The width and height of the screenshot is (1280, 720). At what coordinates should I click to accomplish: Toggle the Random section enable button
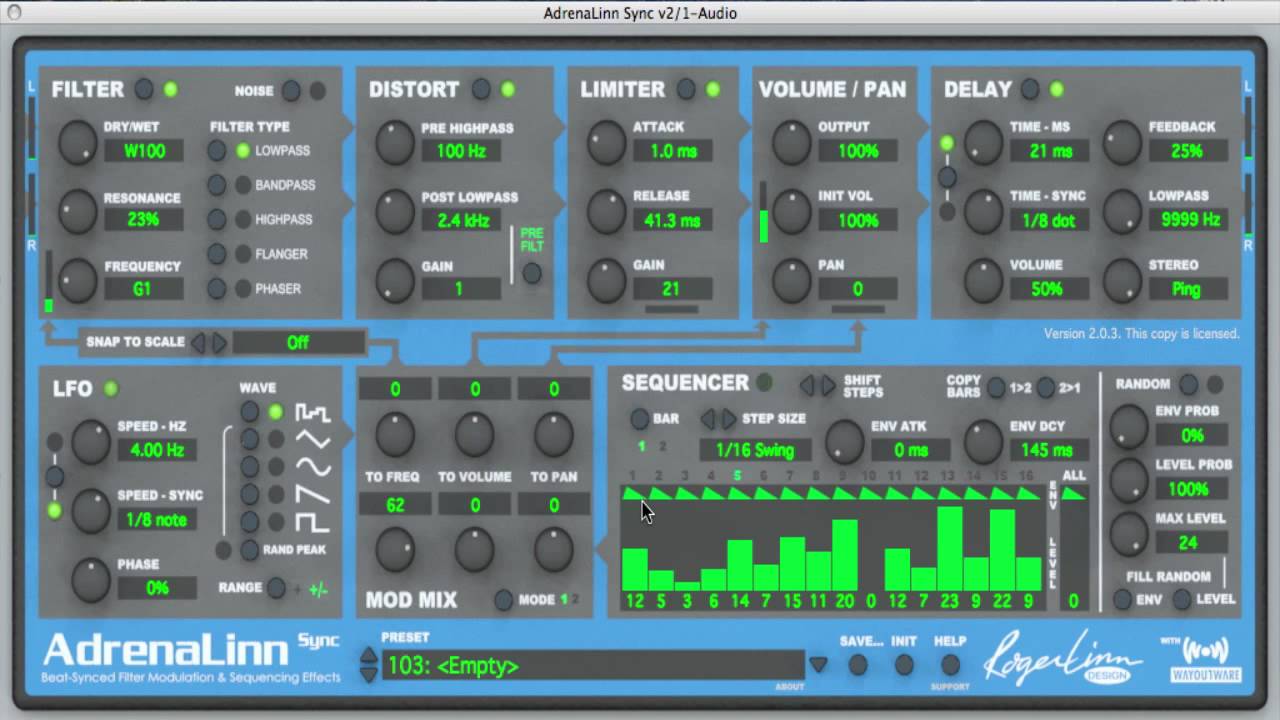click(1189, 384)
